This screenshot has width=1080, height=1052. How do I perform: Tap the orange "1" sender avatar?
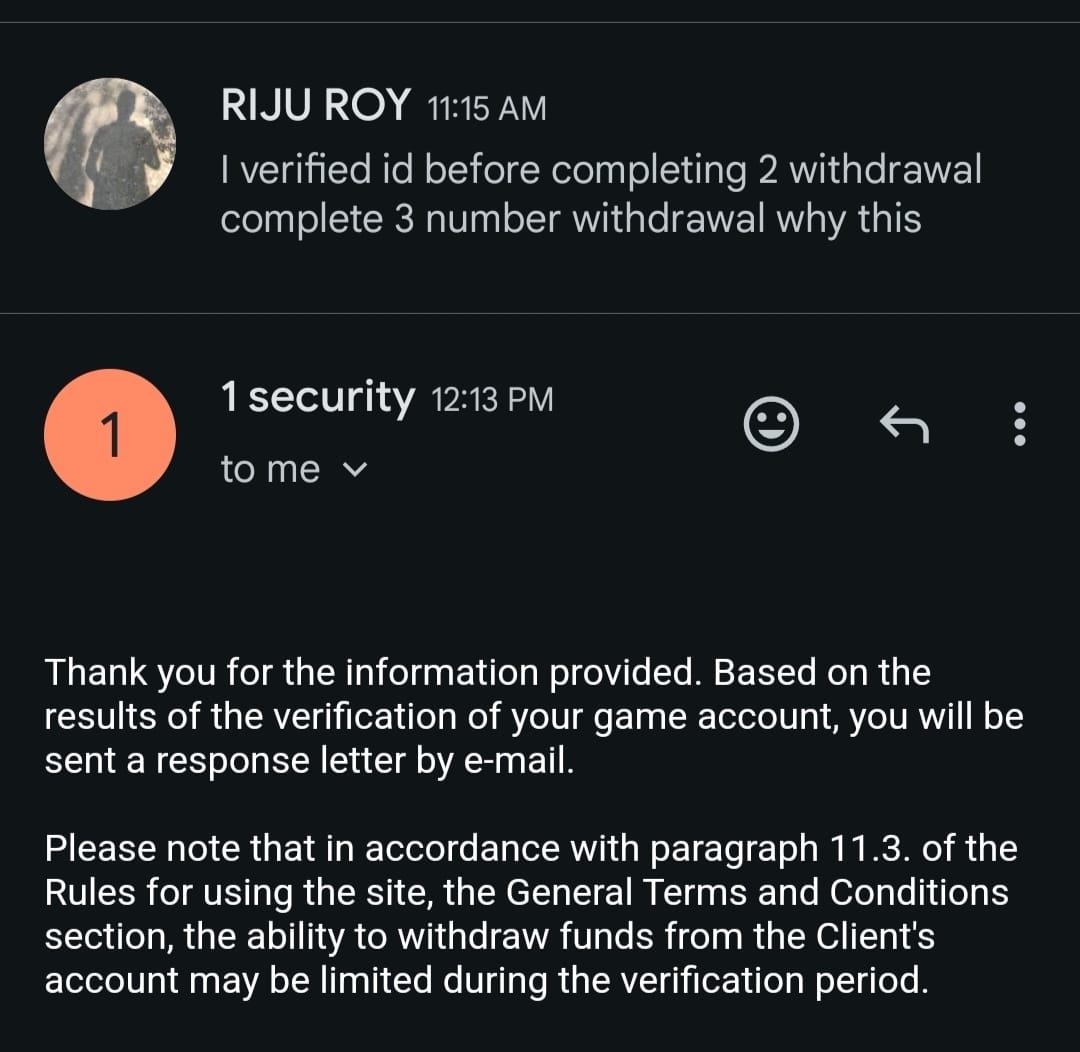(x=110, y=434)
